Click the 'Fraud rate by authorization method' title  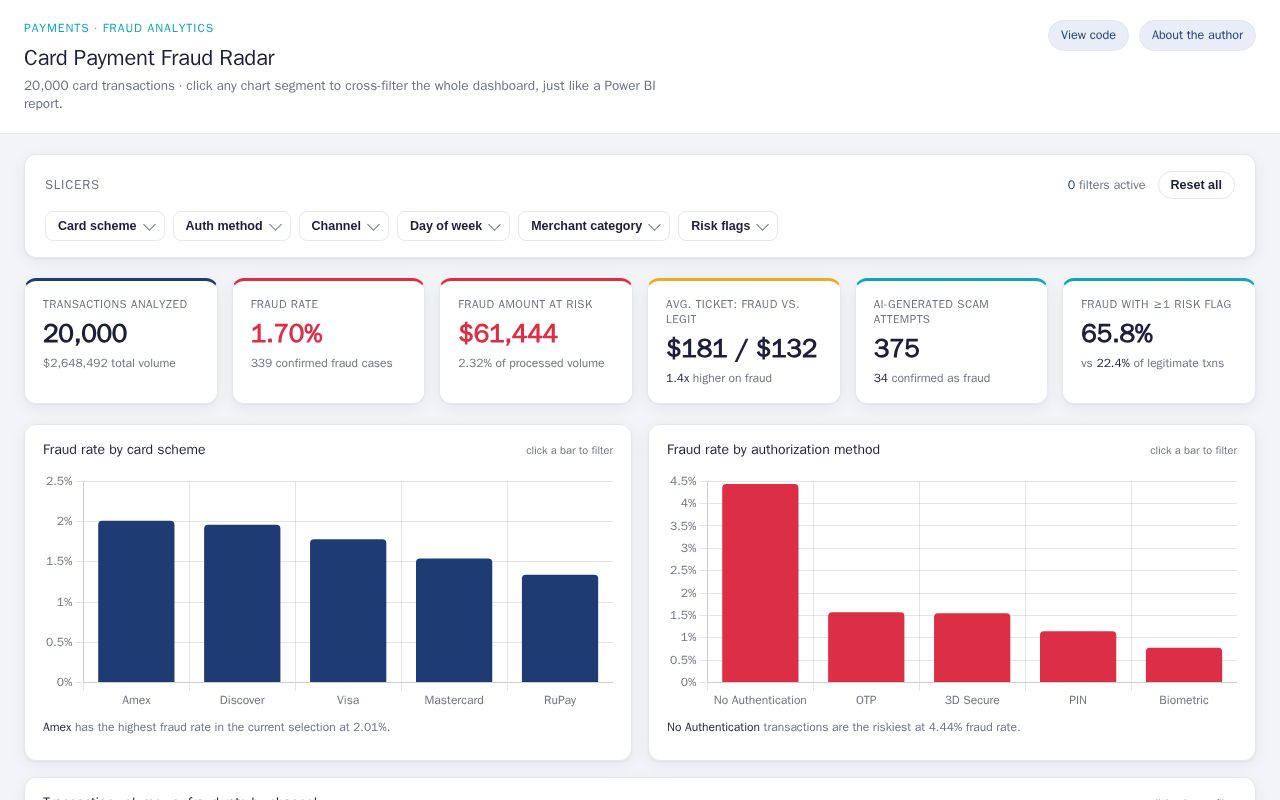[773, 450]
